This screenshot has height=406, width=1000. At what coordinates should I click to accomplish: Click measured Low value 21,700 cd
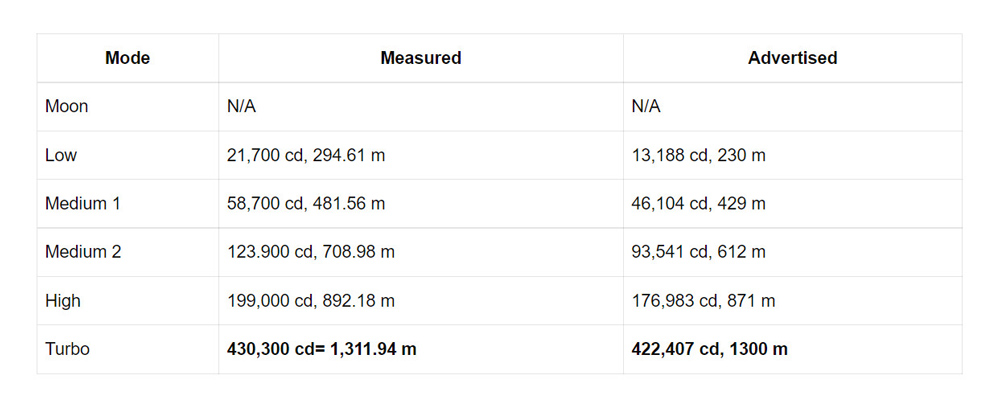click(265, 155)
